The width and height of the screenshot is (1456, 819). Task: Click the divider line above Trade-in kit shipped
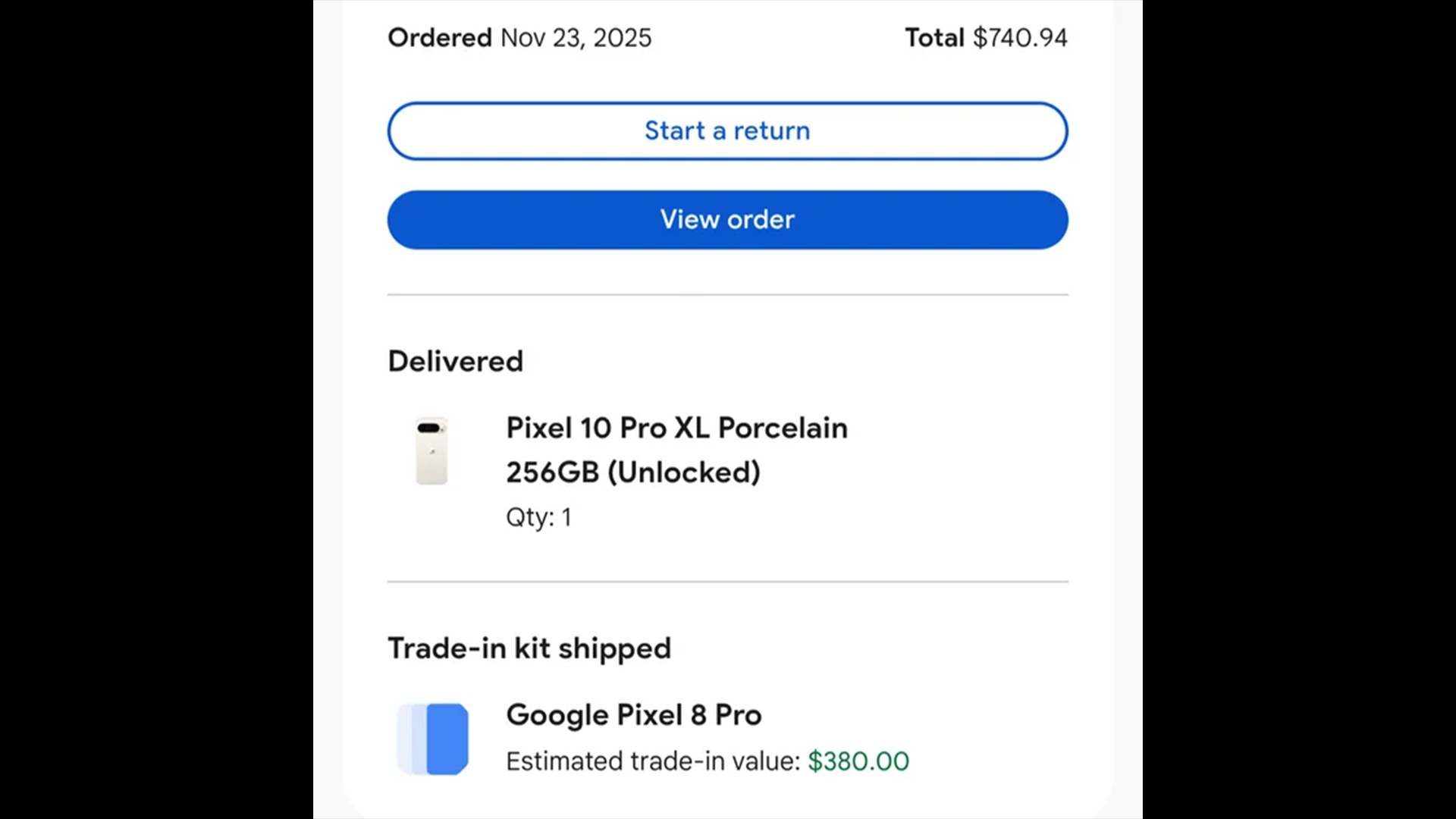click(727, 582)
